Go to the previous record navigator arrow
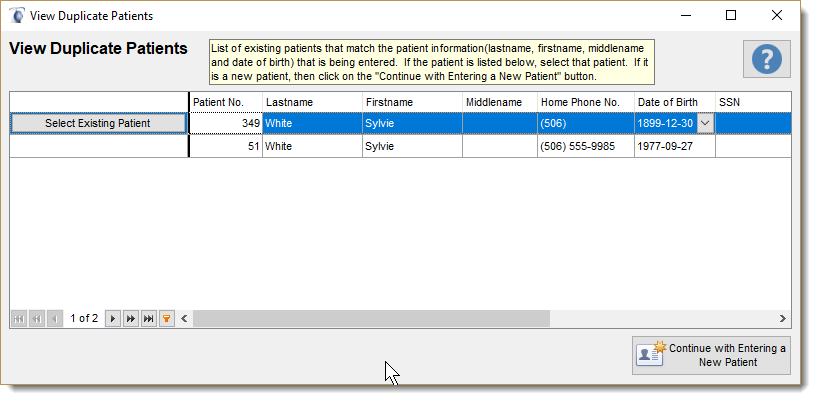The width and height of the screenshot is (816, 400). click(55, 318)
